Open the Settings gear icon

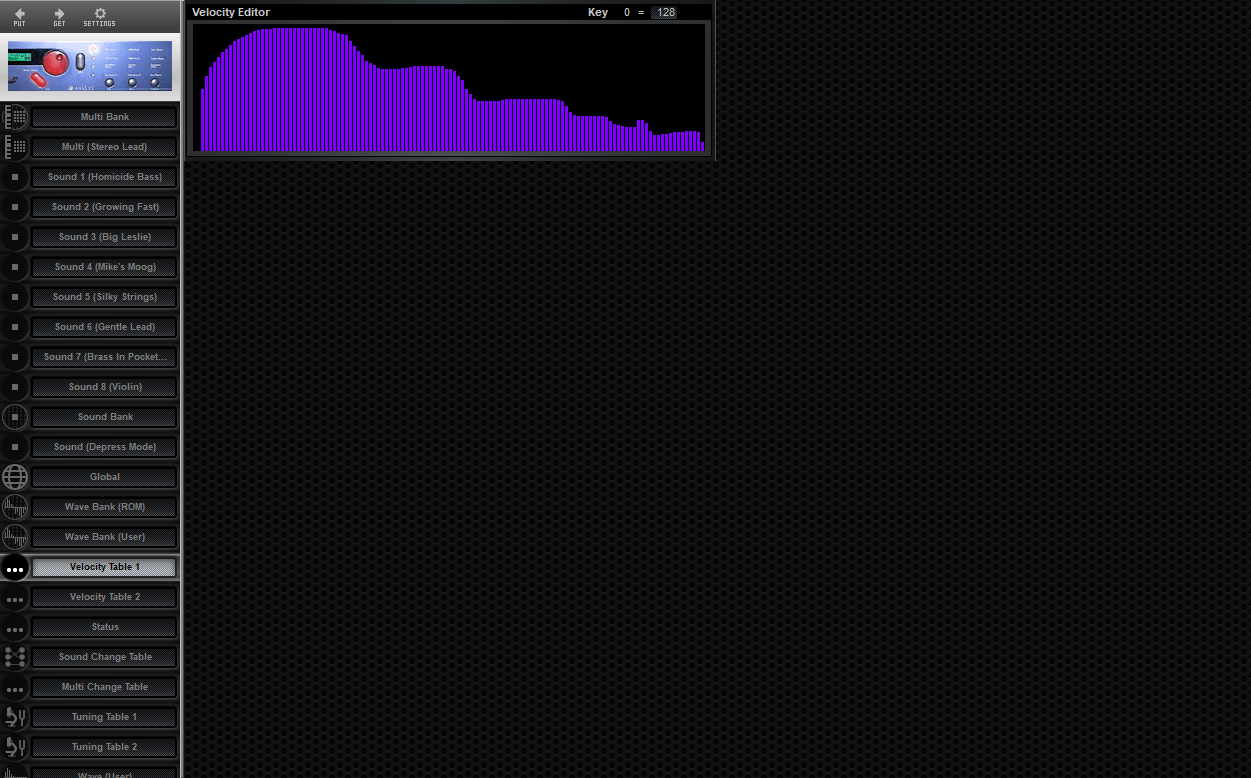click(x=98, y=15)
